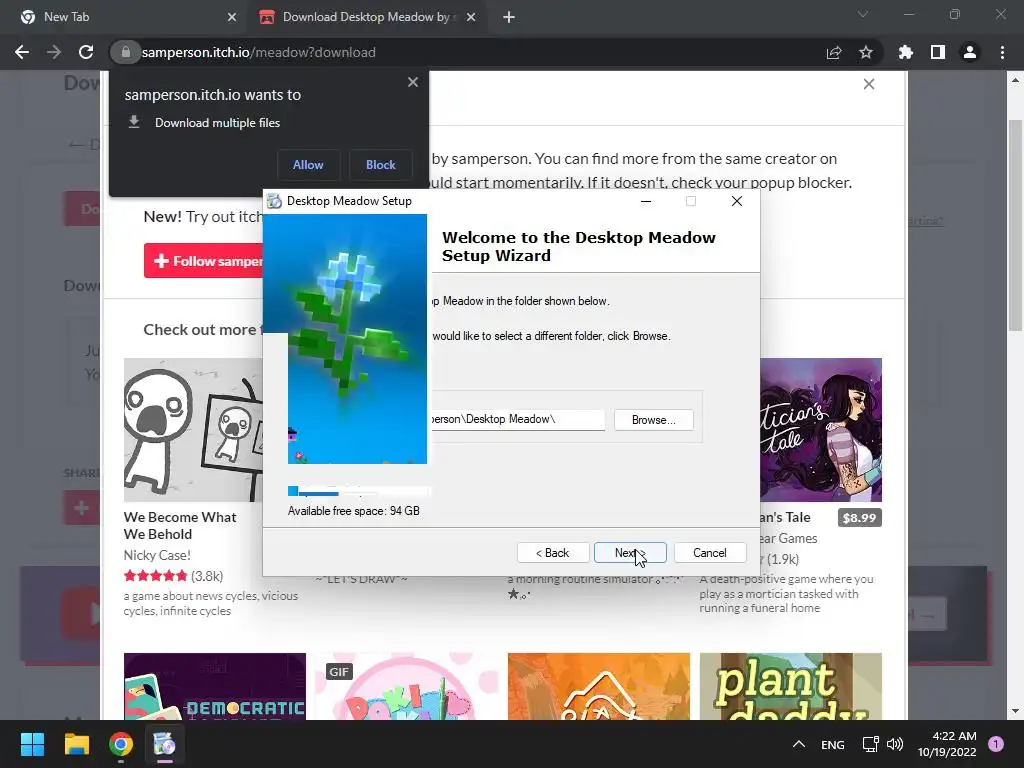
Task: Open We Become What We Behold thumbnail
Action: click(193, 430)
